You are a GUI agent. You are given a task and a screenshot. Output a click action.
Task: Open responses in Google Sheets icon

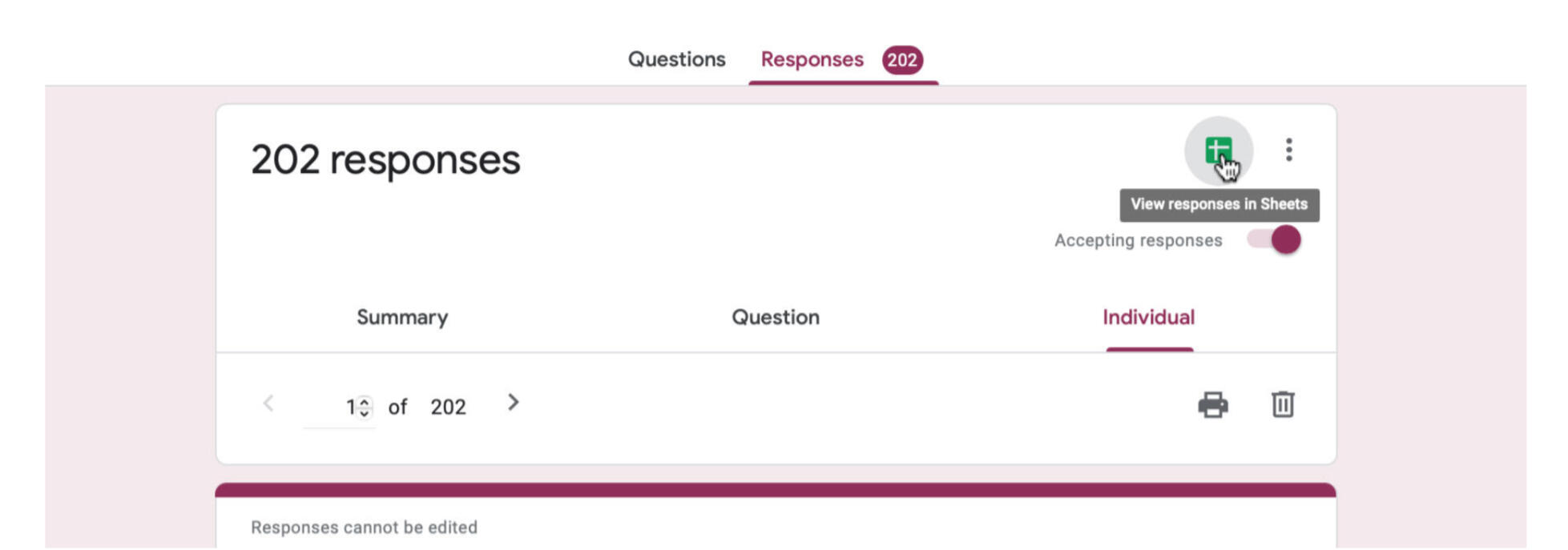coord(1218,150)
